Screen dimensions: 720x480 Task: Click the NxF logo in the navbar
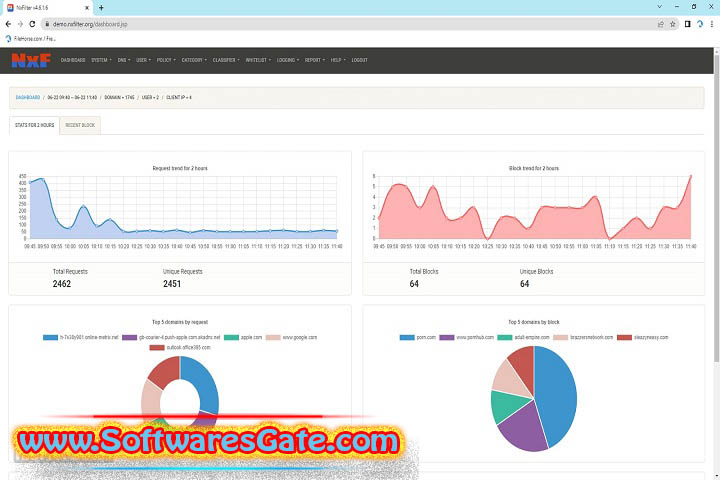pos(31,60)
